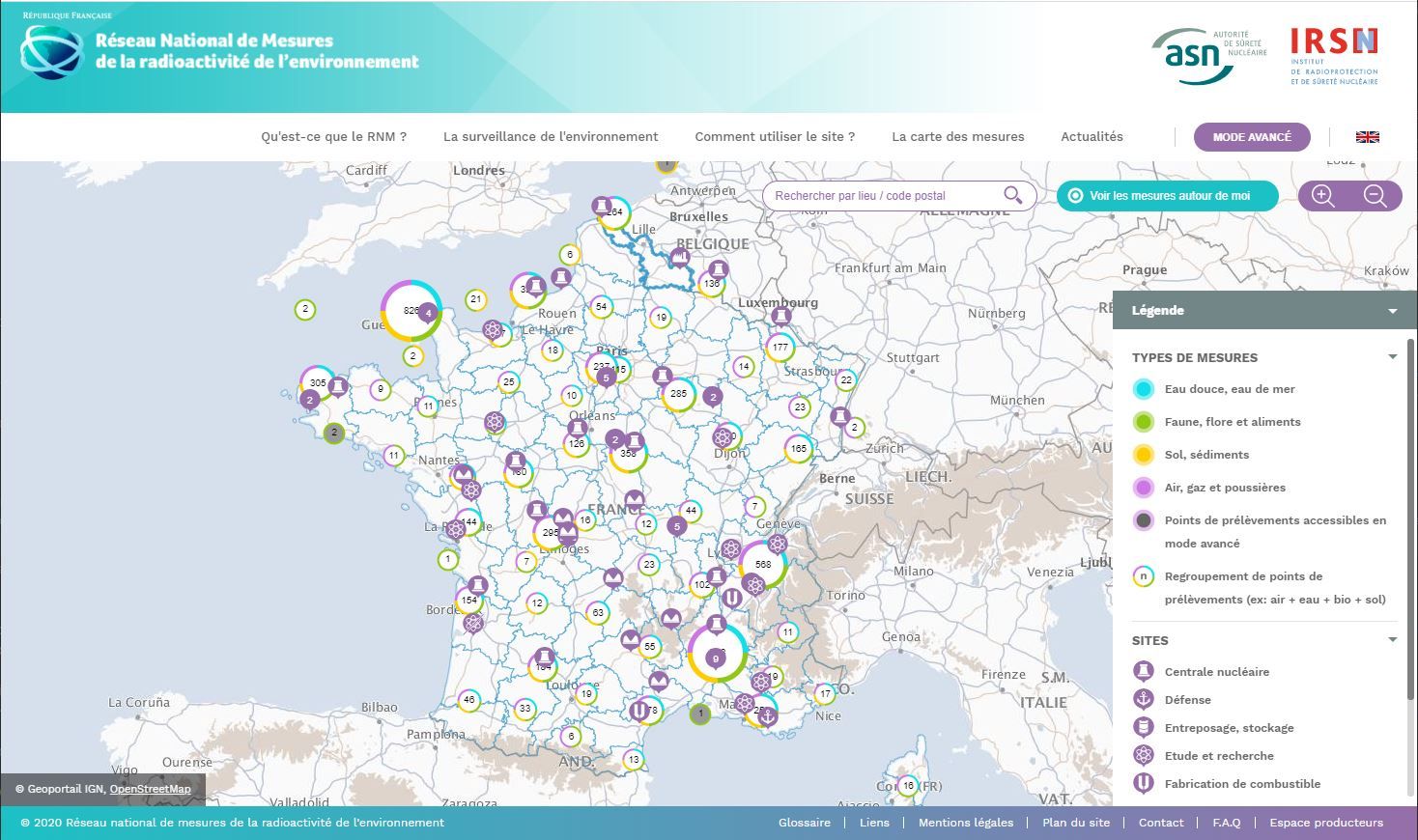
Task: Click the map zoom out magnifier
Action: [x=1375, y=196]
